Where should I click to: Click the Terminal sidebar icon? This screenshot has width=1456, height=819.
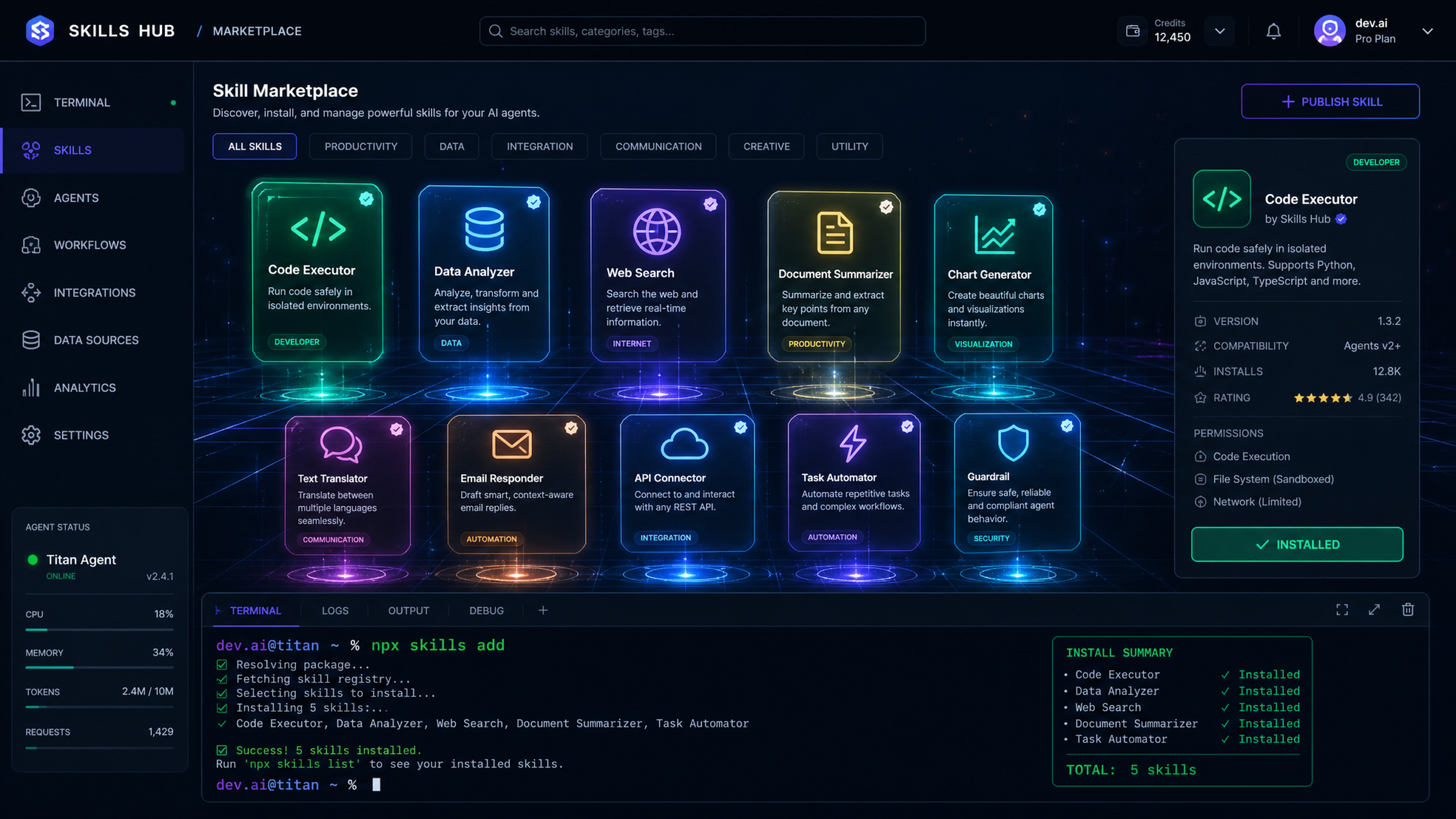[x=31, y=102]
